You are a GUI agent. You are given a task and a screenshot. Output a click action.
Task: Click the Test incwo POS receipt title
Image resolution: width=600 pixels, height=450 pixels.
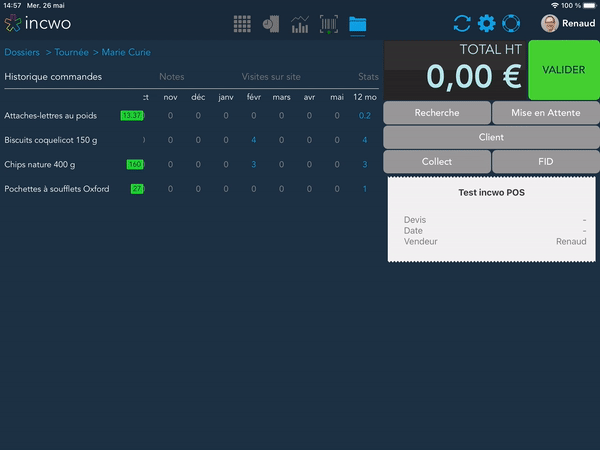pyautogui.click(x=491, y=192)
